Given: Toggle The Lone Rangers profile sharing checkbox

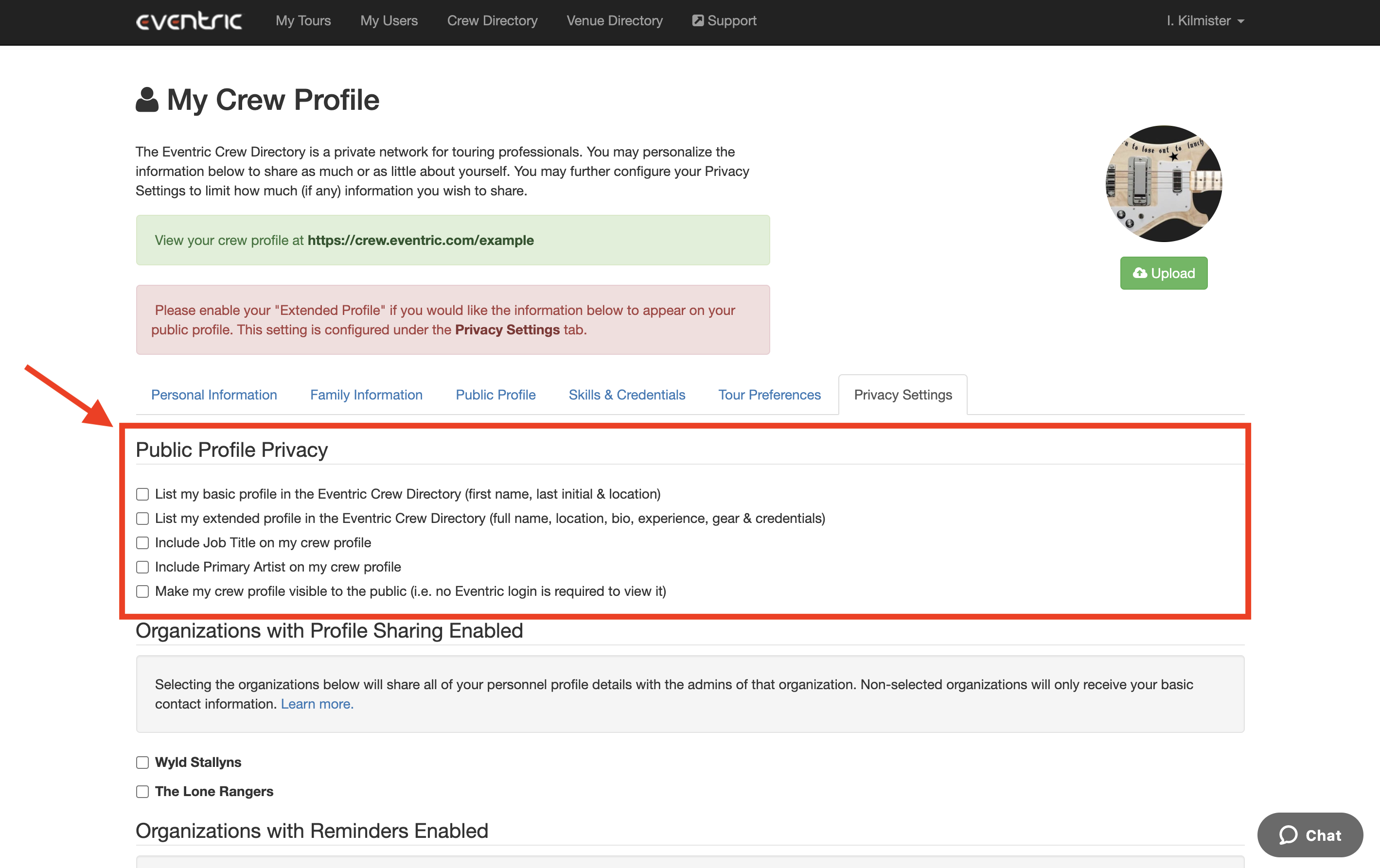Looking at the screenshot, I should click(142, 792).
